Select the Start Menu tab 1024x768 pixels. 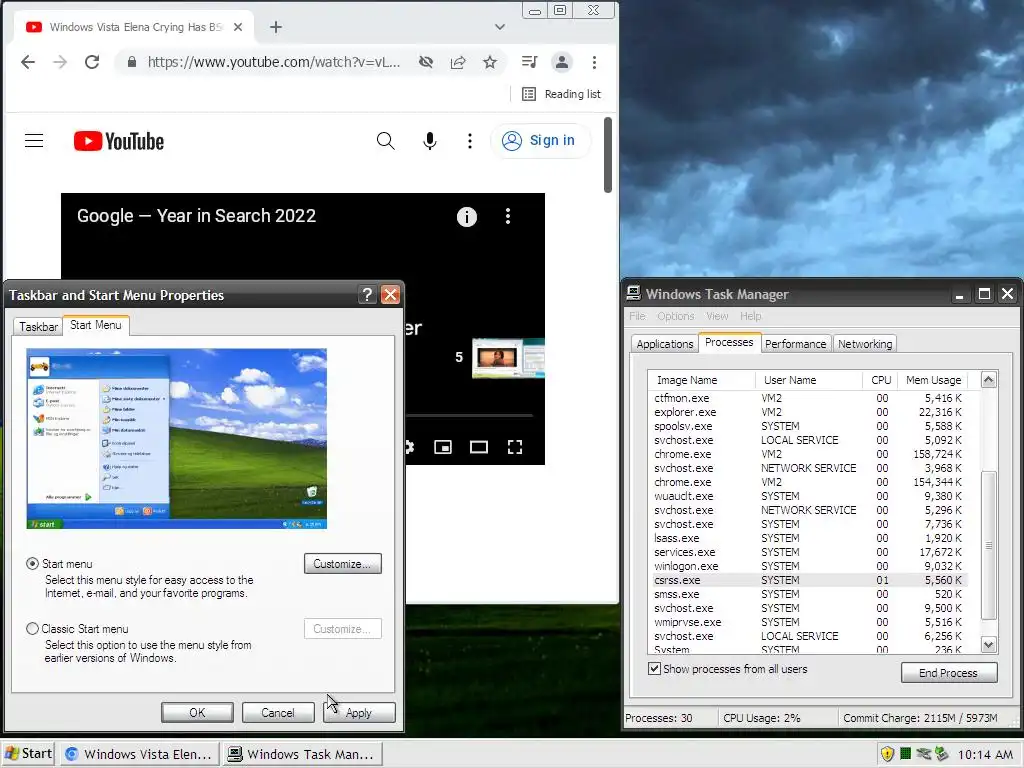[95, 325]
